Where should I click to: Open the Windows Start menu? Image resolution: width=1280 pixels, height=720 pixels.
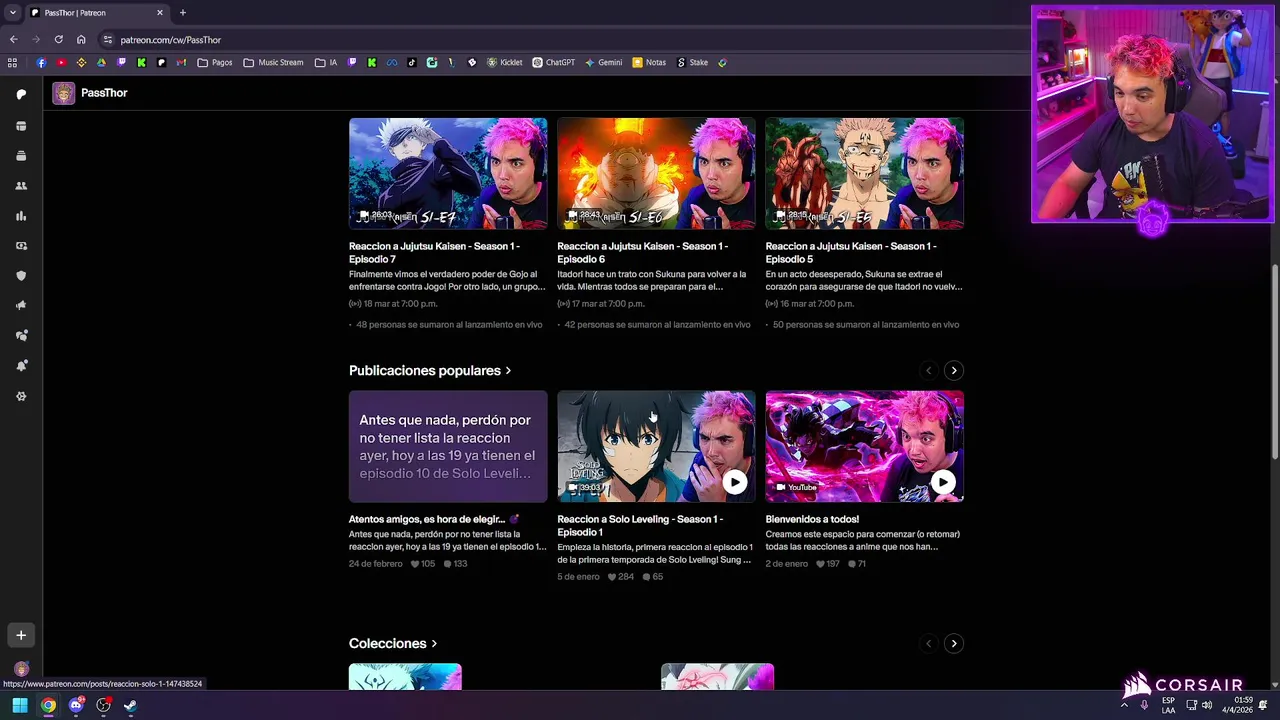tap(20, 706)
